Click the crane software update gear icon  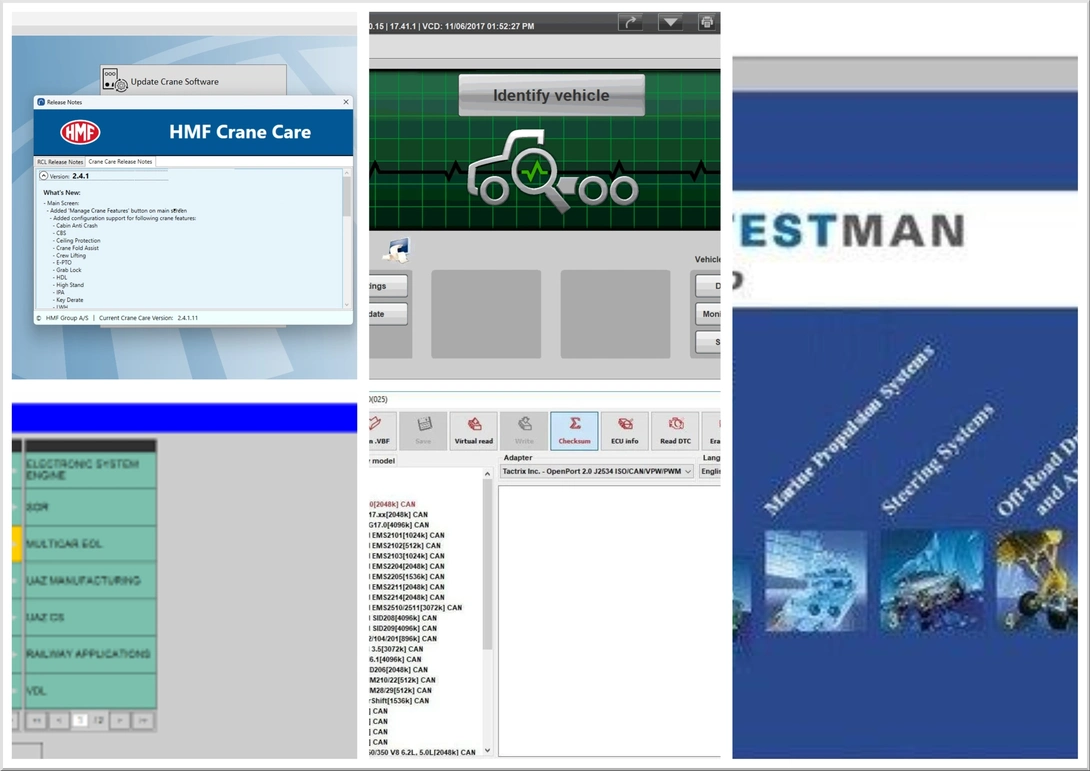(x=114, y=81)
